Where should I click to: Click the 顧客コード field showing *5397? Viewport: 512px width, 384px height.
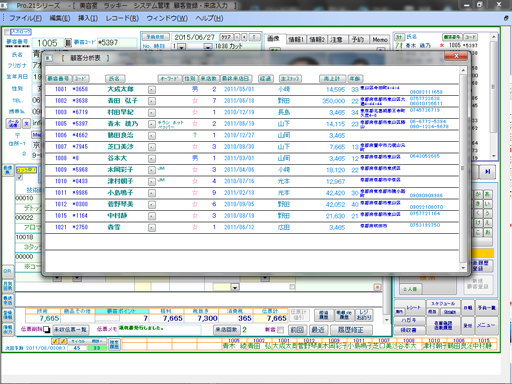[x=117, y=43]
